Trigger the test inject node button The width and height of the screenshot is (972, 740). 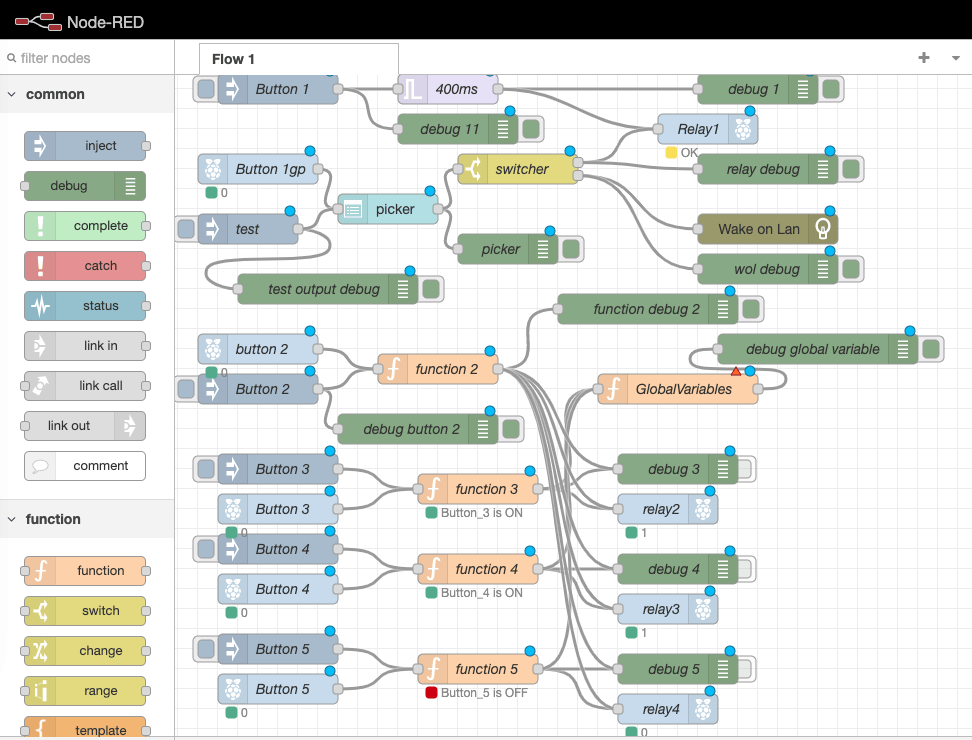click(186, 229)
